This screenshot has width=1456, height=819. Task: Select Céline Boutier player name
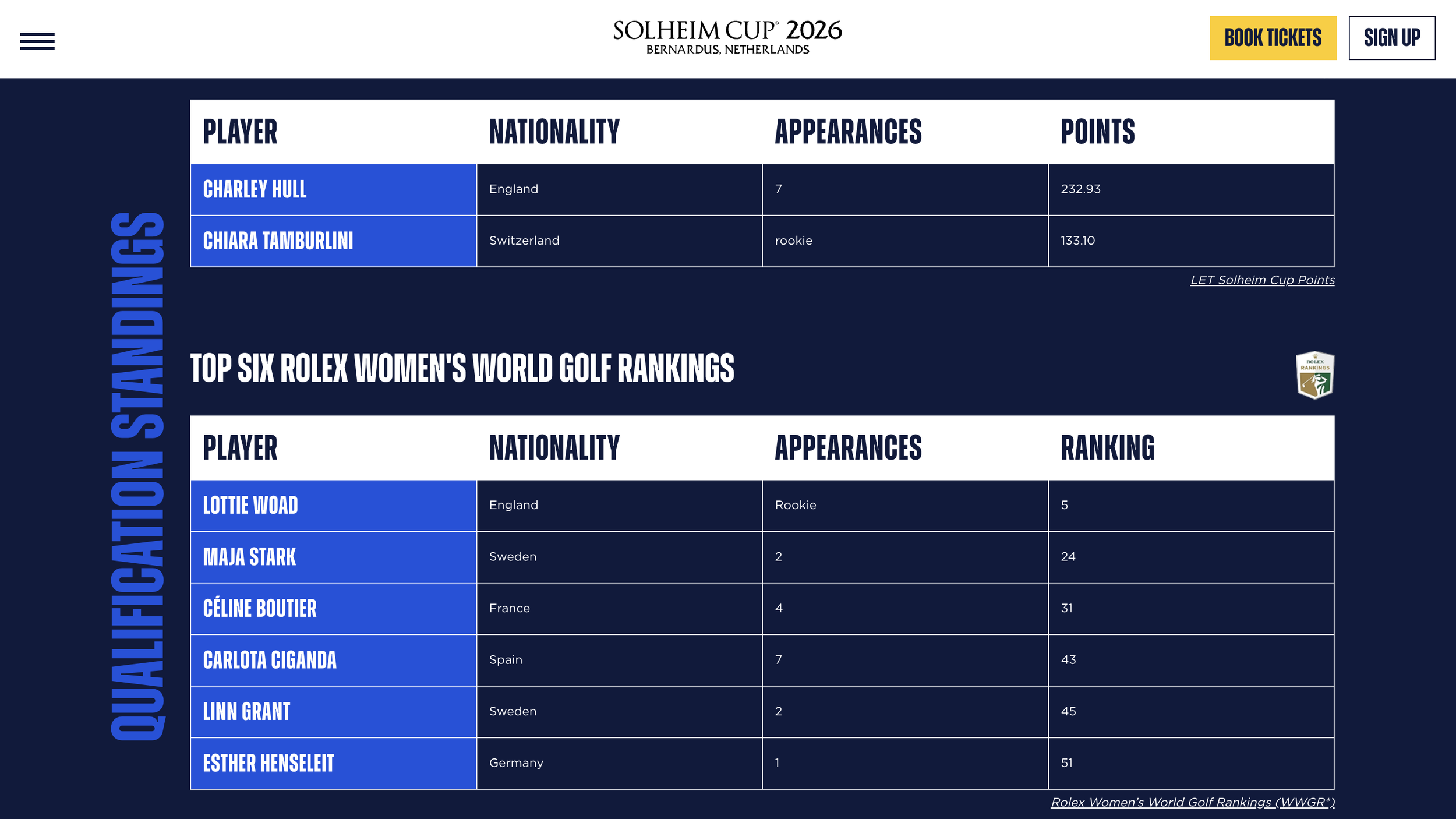pos(260,609)
